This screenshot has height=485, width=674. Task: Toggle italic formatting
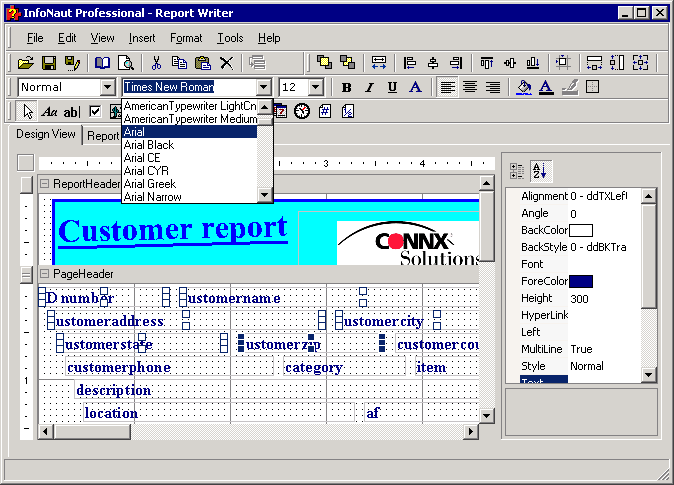click(369, 87)
